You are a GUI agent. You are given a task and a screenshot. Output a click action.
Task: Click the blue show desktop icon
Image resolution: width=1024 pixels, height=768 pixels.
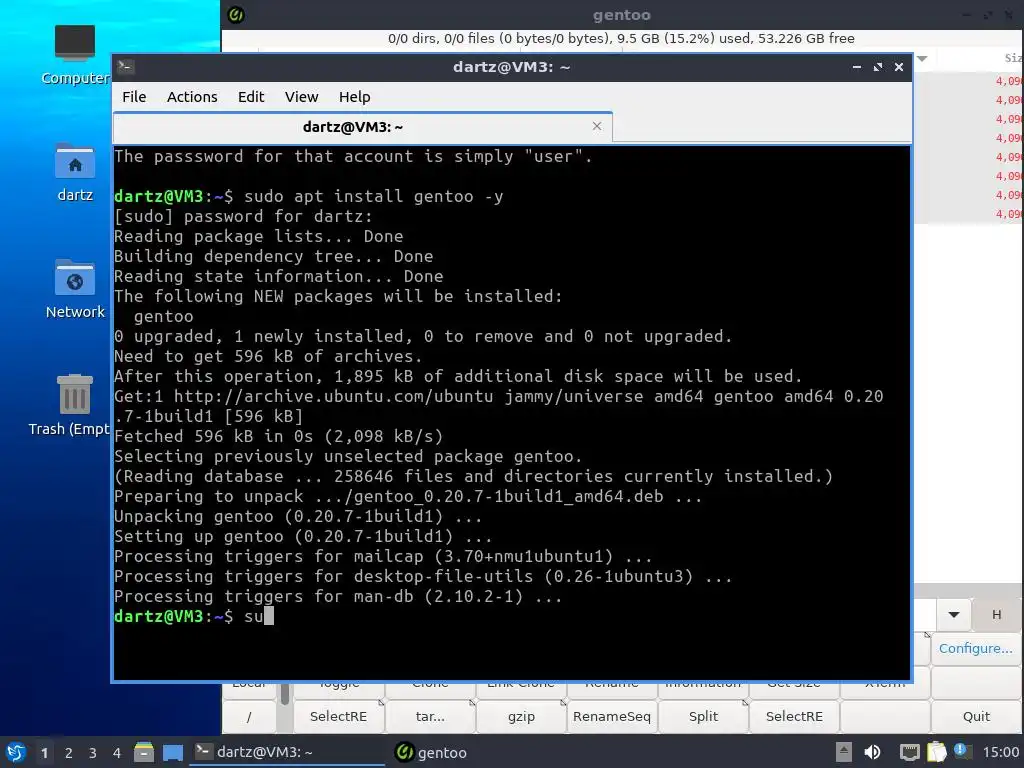point(173,752)
